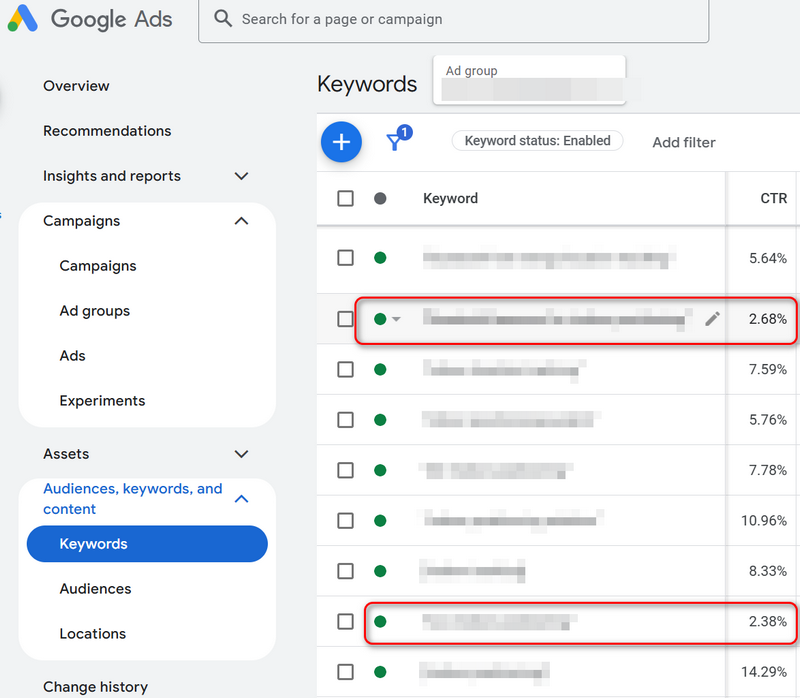Expand Insights and reports section
800x698 pixels.
pyautogui.click(x=241, y=176)
